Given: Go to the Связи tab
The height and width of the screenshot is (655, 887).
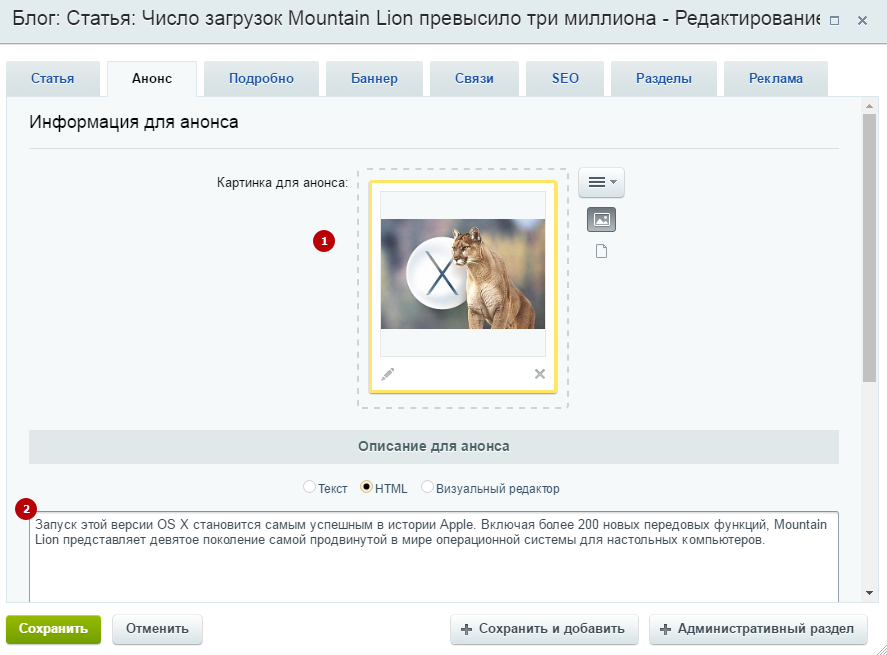Looking at the screenshot, I should coord(474,79).
